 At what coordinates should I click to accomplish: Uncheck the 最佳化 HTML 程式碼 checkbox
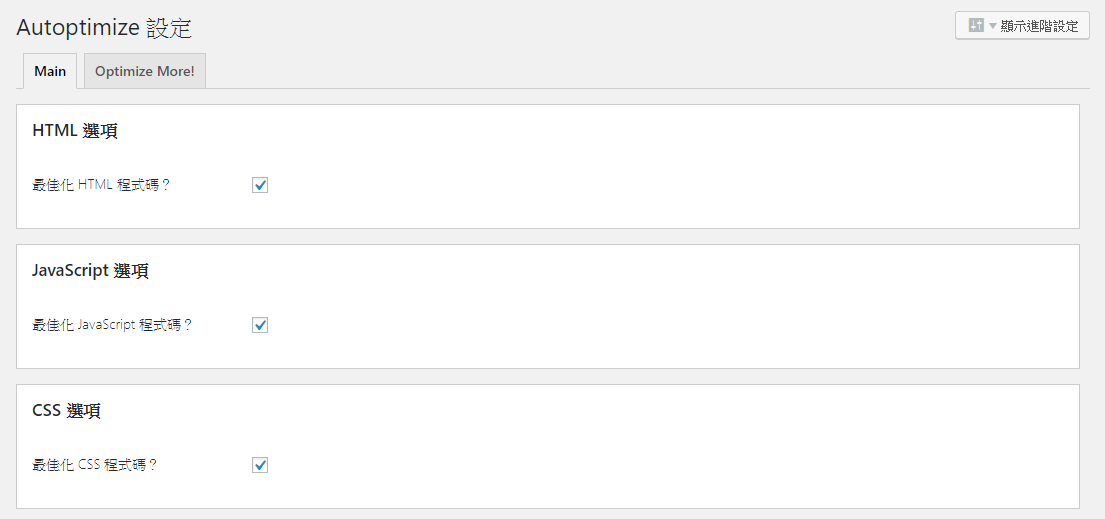point(260,185)
